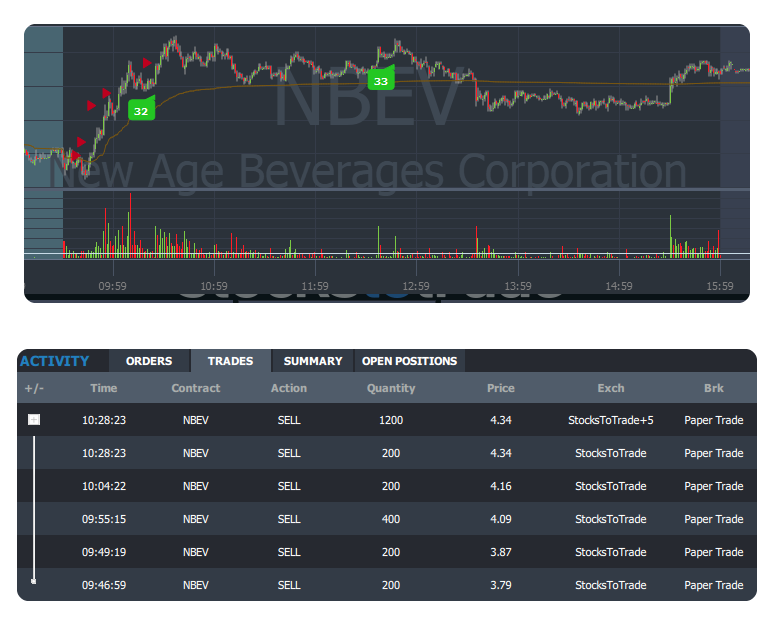This screenshot has width=772, height=621.
Task: Click the Quantity column header
Action: (391, 388)
